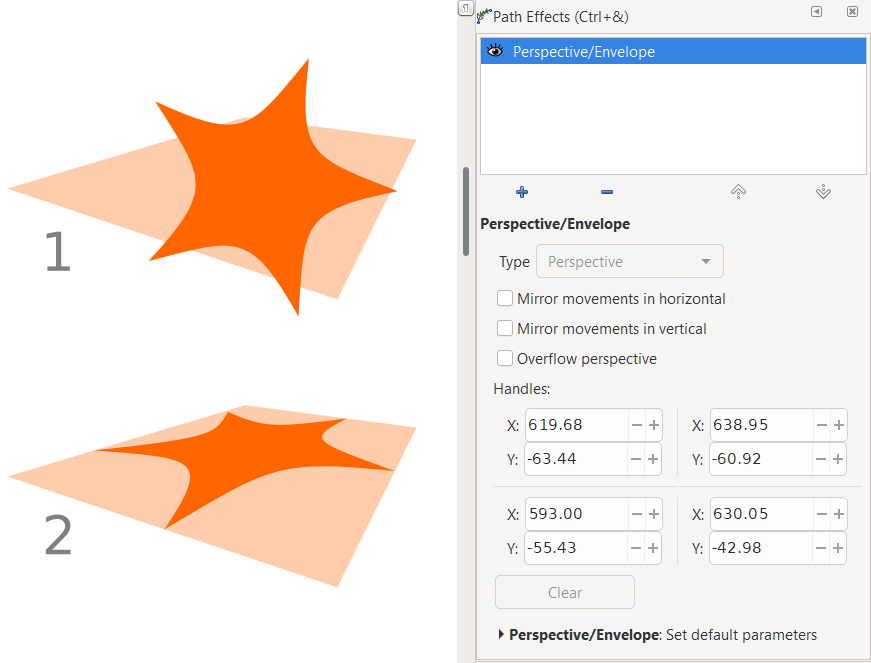This screenshot has height=663, width=871.
Task: Toggle visibility eye of Perspective/Envelope effect
Action: (495, 51)
